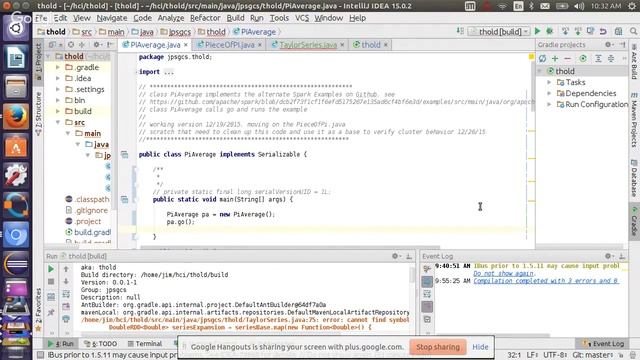This screenshot has height=360, width=640.
Task: Click scroll from source icon in Project panel
Action: point(71,44)
